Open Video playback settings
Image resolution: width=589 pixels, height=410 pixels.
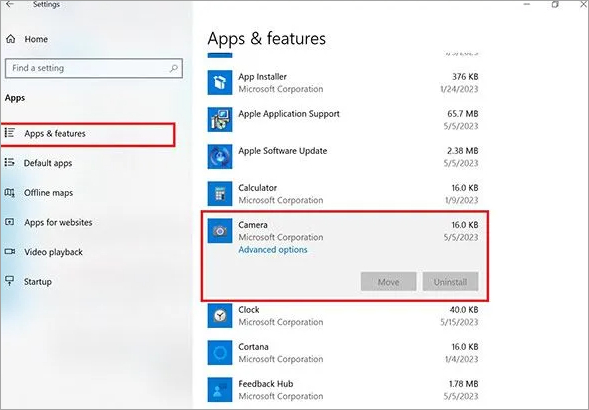click(x=53, y=252)
